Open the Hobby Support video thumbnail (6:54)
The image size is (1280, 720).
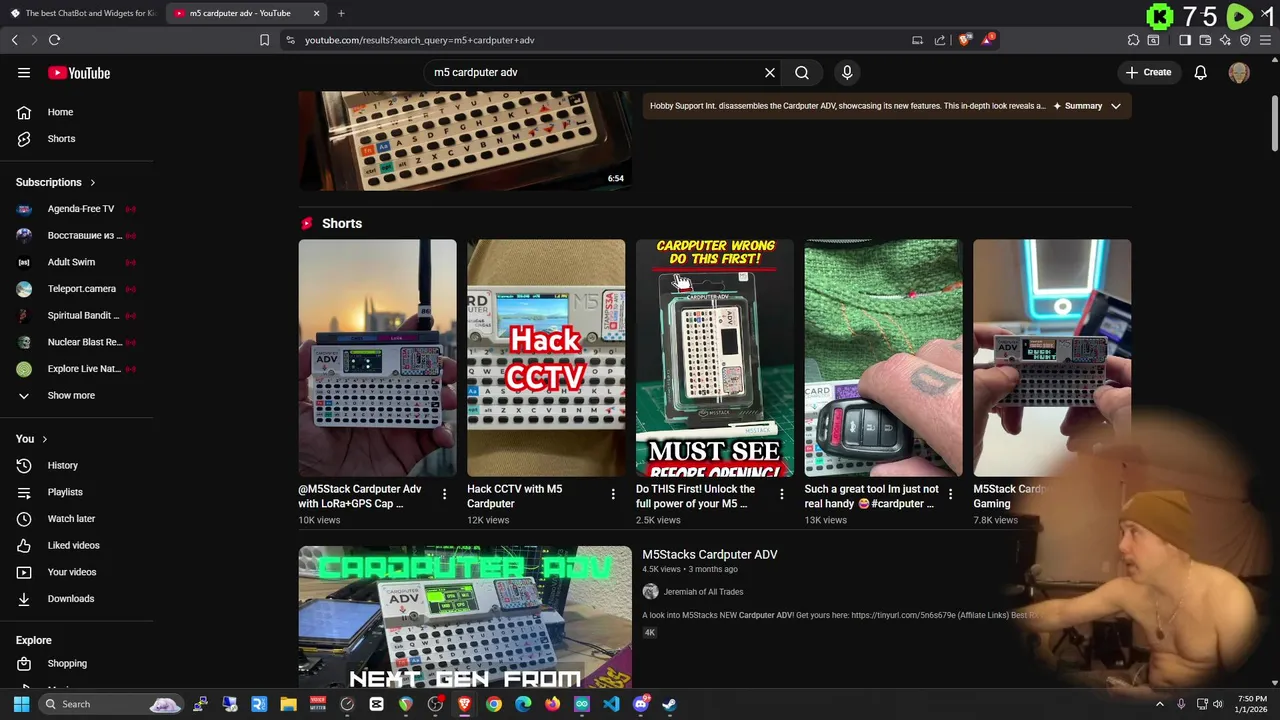point(465,141)
